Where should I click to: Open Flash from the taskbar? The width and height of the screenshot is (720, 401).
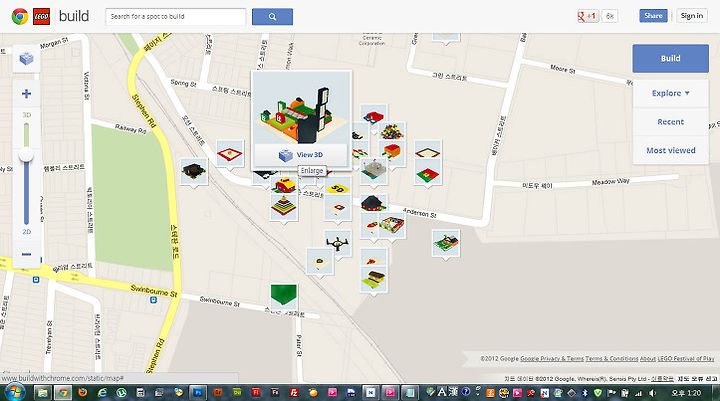click(256, 393)
